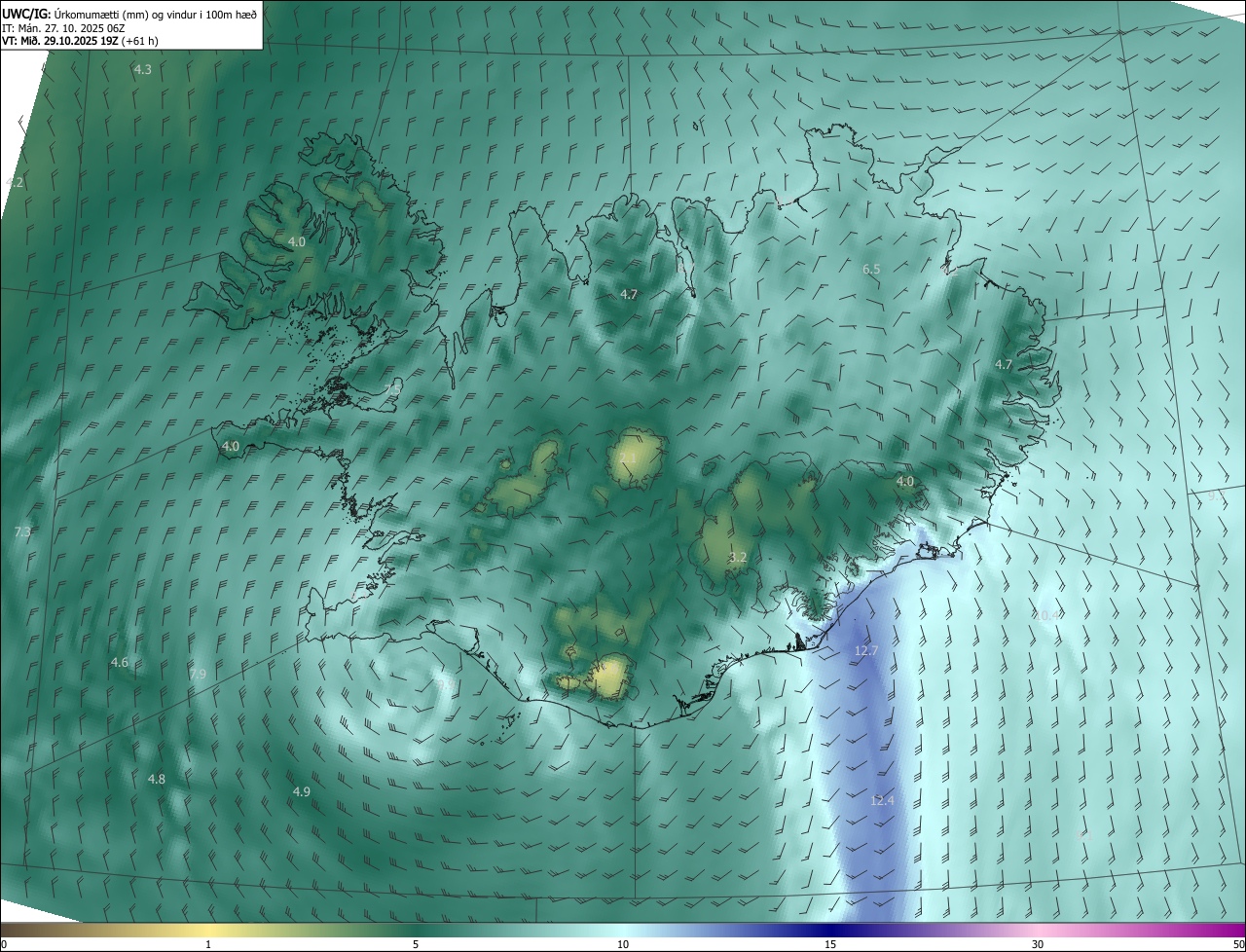Select the 1 tick on color scale
Screen dimensions: 1246x952
[208, 944]
